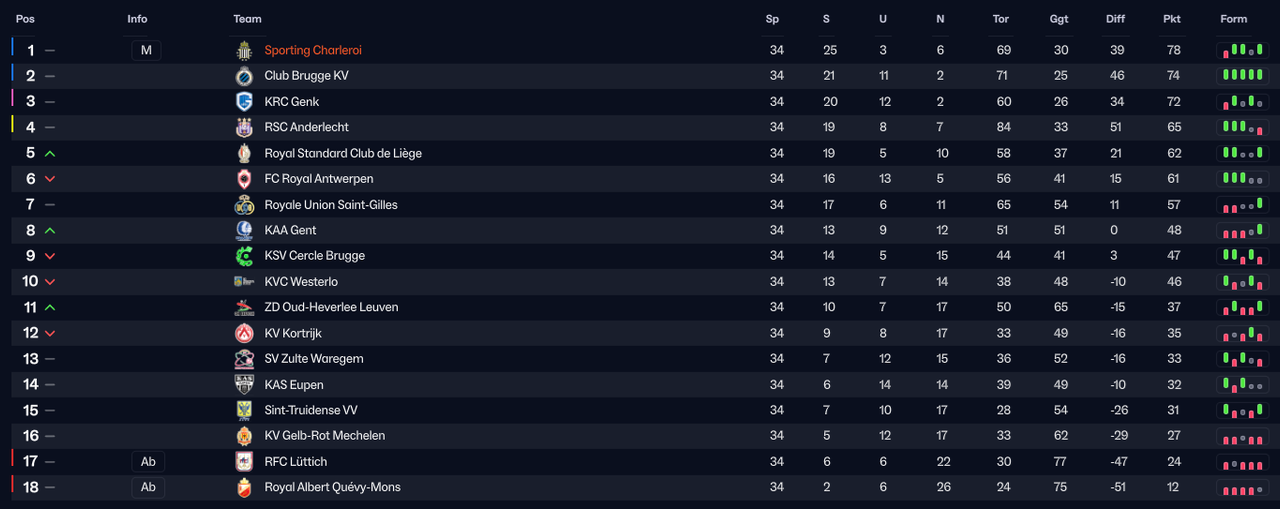Click the Form column header
This screenshot has width=1280, height=509.
pyautogui.click(x=1234, y=19)
